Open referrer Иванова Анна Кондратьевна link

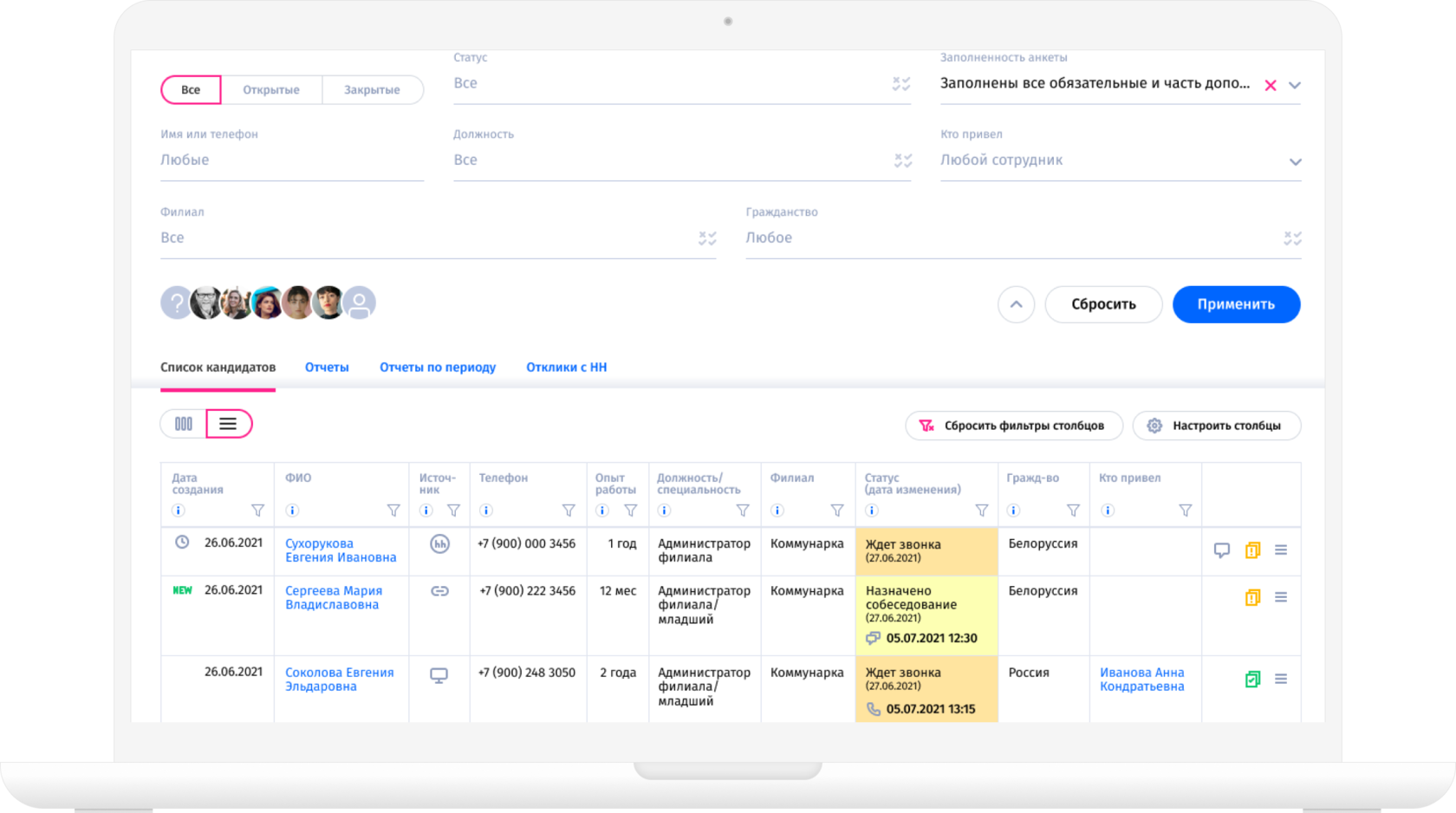[x=1141, y=679]
